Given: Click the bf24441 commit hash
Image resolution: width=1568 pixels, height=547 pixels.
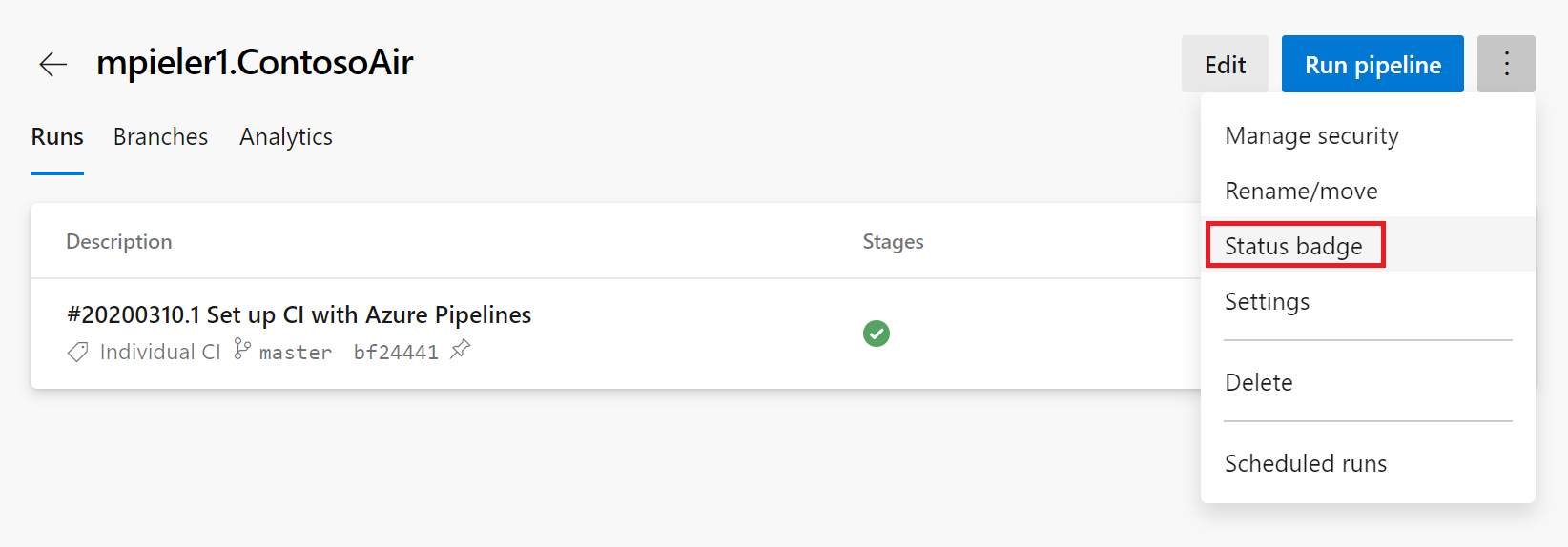Looking at the screenshot, I should (x=396, y=353).
